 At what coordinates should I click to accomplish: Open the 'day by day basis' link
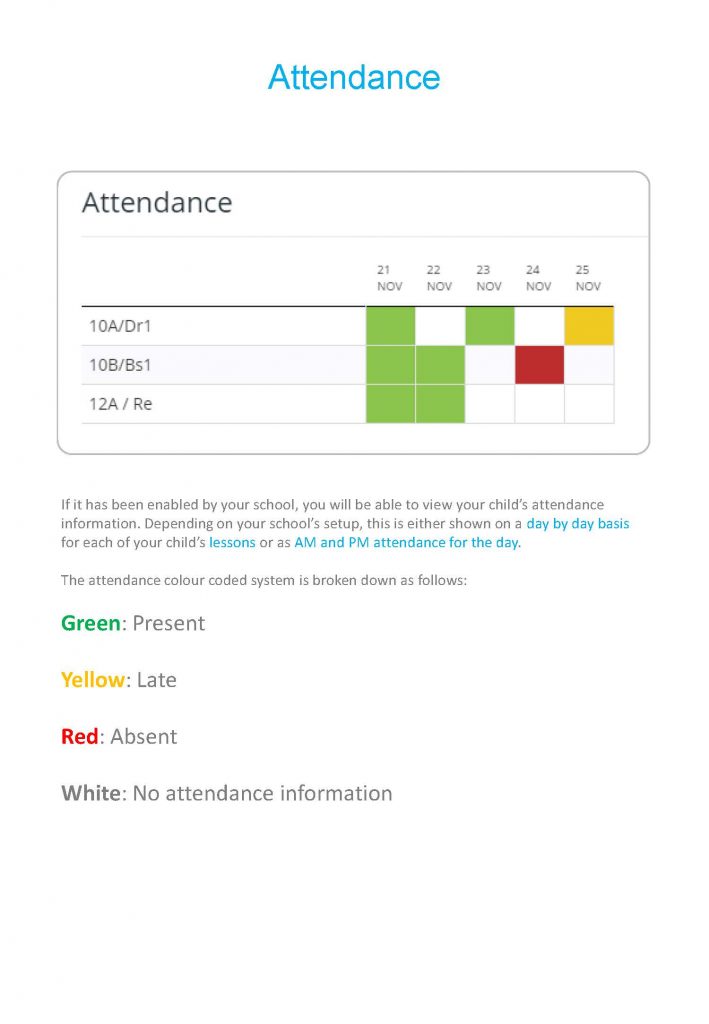pyautogui.click(x=578, y=524)
